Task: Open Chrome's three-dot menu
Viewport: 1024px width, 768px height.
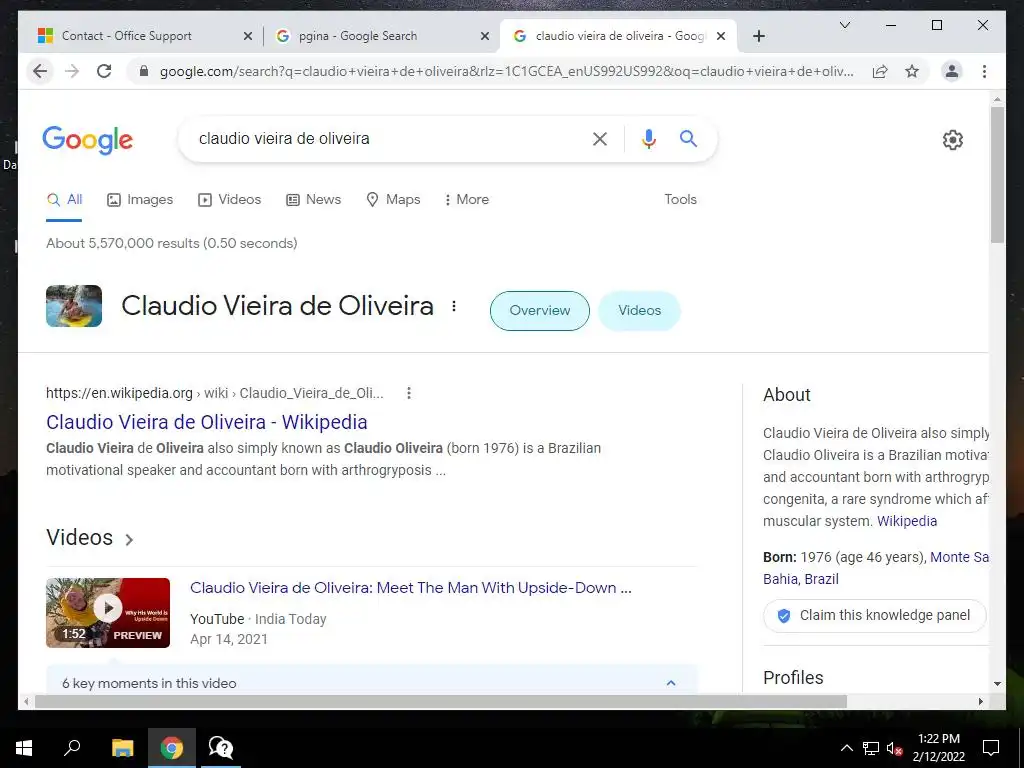Action: pyautogui.click(x=984, y=71)
